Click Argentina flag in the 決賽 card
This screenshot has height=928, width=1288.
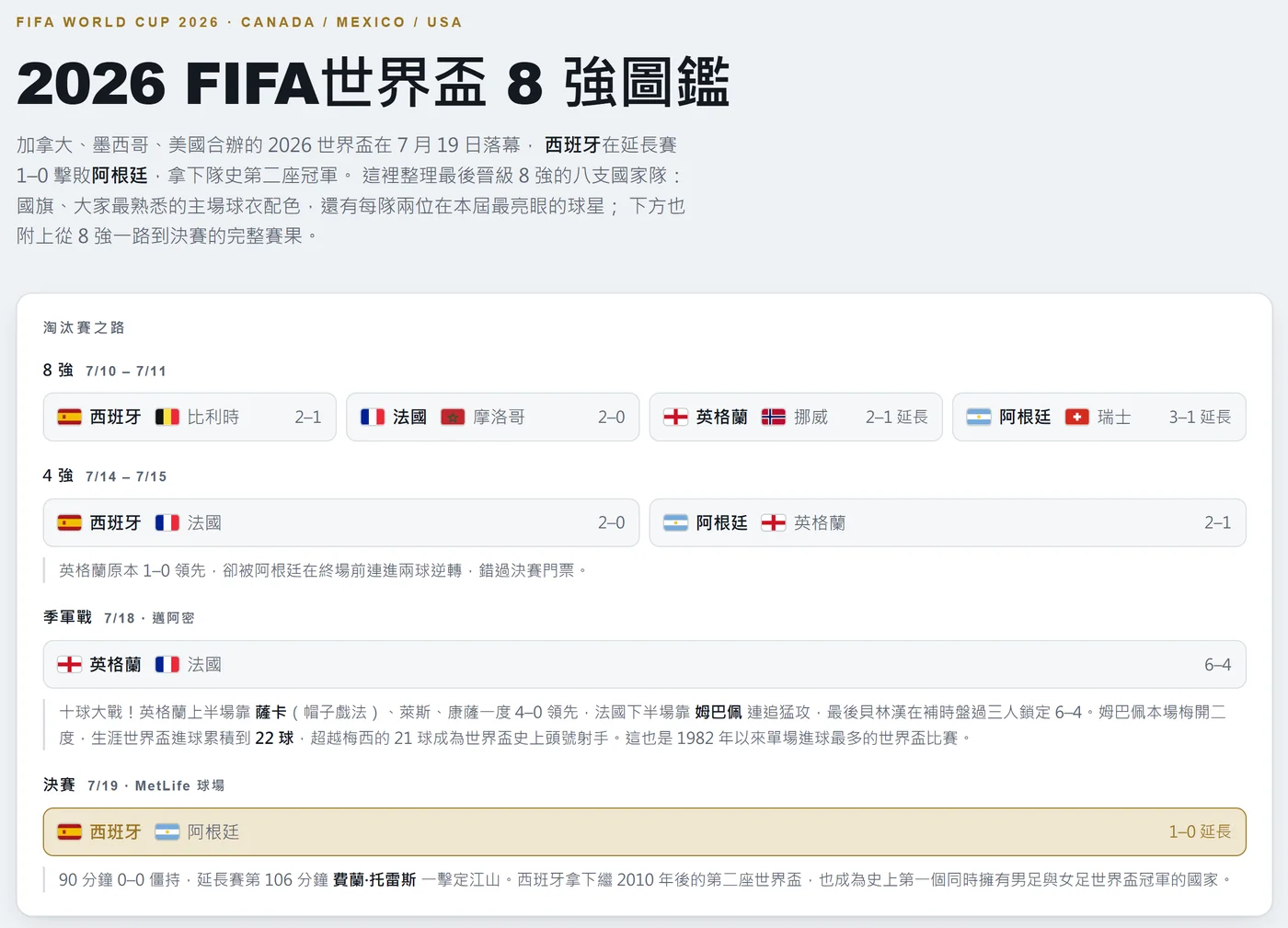coord(167,831)
